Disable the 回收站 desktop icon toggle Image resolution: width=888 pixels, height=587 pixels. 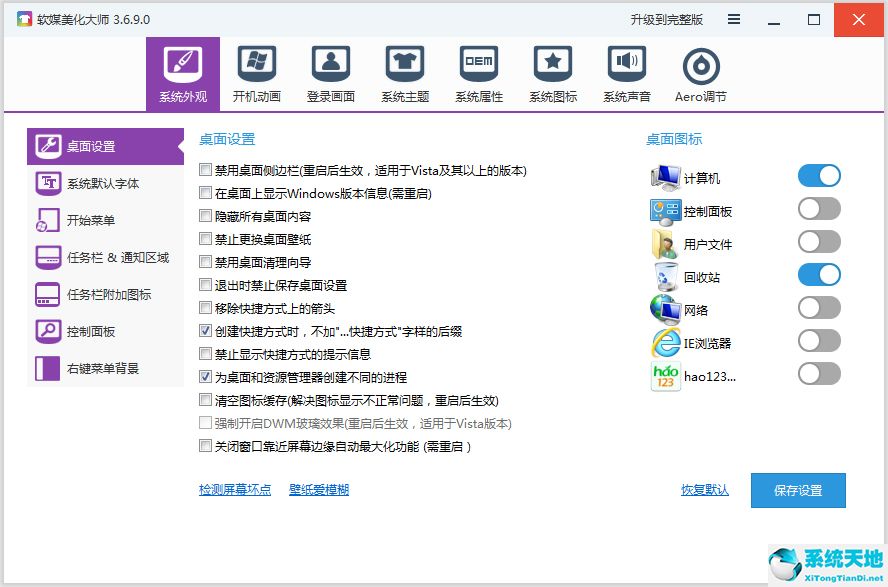click(819, 275)
